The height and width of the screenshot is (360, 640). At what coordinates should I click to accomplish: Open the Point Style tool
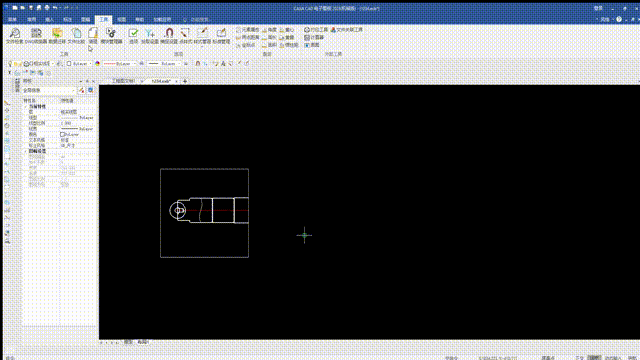[x=185, y=36]
